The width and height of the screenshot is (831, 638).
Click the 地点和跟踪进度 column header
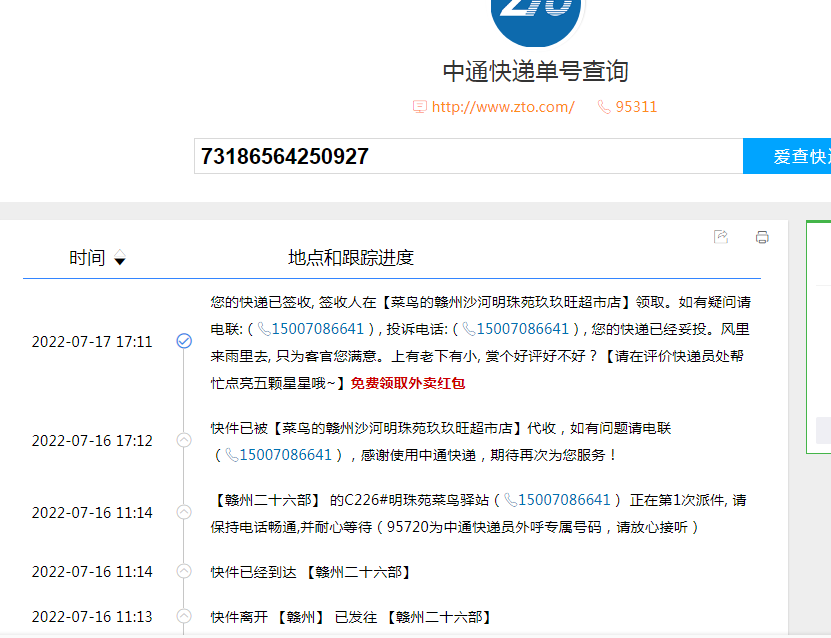click(x=351, y=258)
